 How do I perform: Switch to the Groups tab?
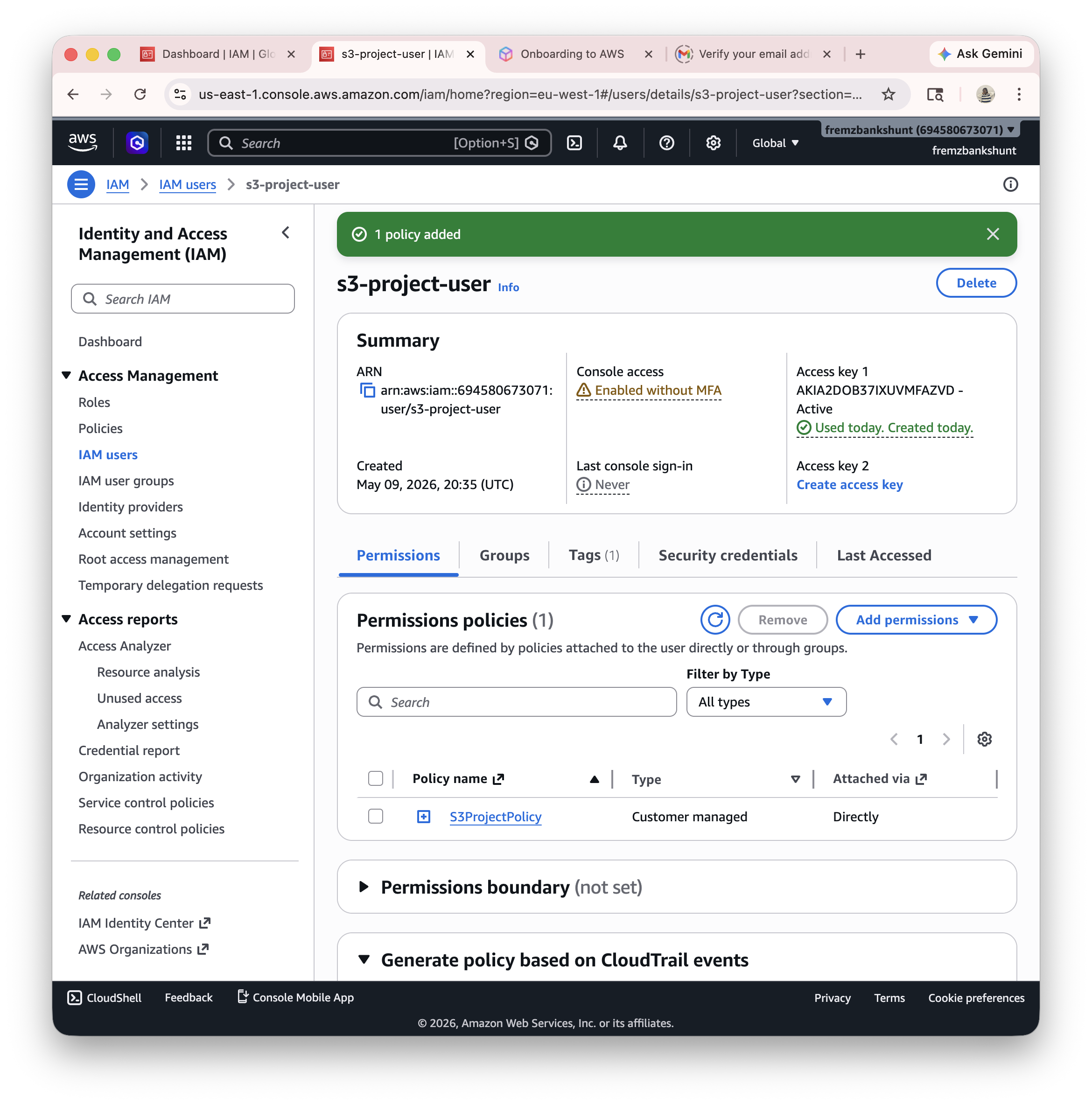(504, 555)
